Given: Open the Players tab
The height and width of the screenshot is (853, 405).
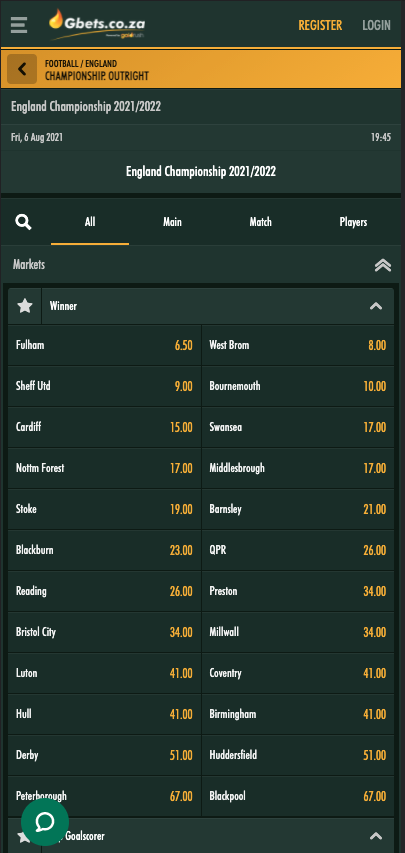Looking at the screenshot, I should [353, 222].
